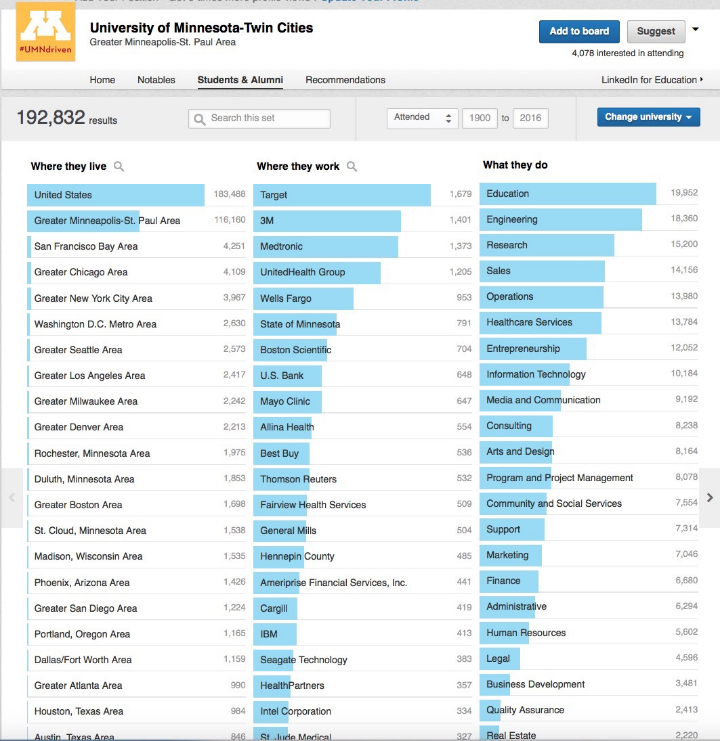
Task: Open the Home tab
Action: [103, 80]
